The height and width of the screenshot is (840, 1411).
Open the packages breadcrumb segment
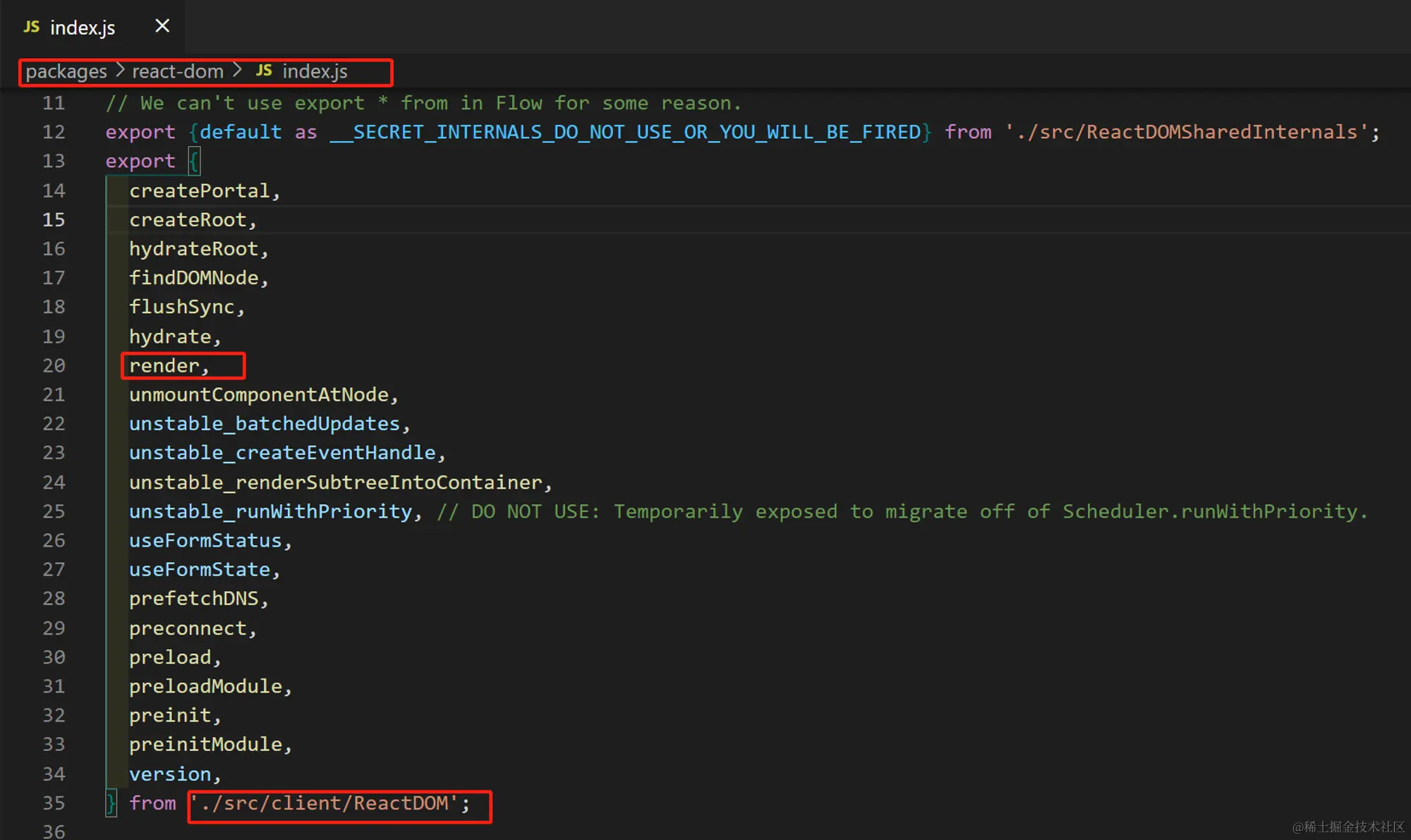(66, 71)
